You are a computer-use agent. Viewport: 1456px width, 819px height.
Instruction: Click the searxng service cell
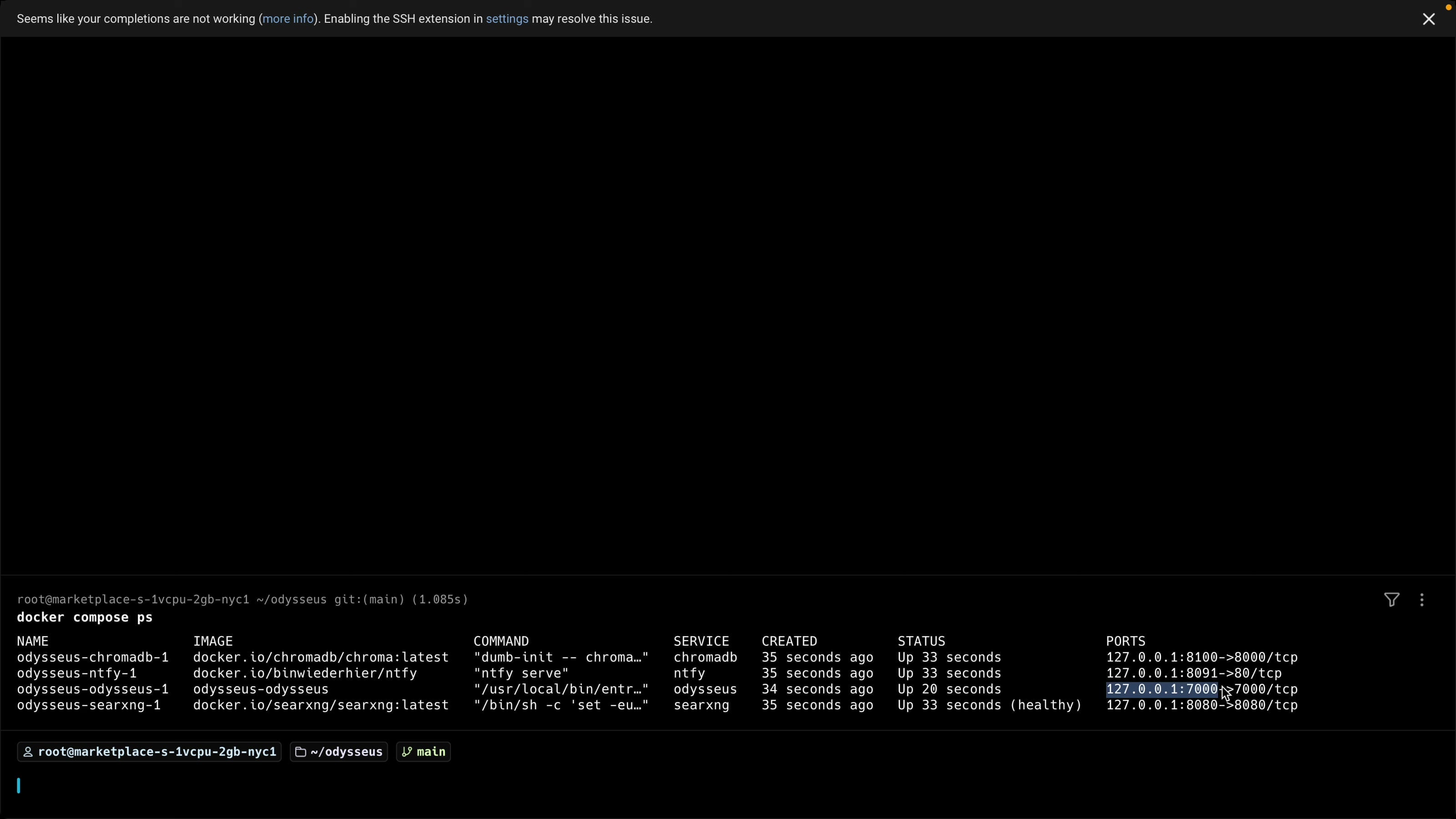click(x=702, y=705)
